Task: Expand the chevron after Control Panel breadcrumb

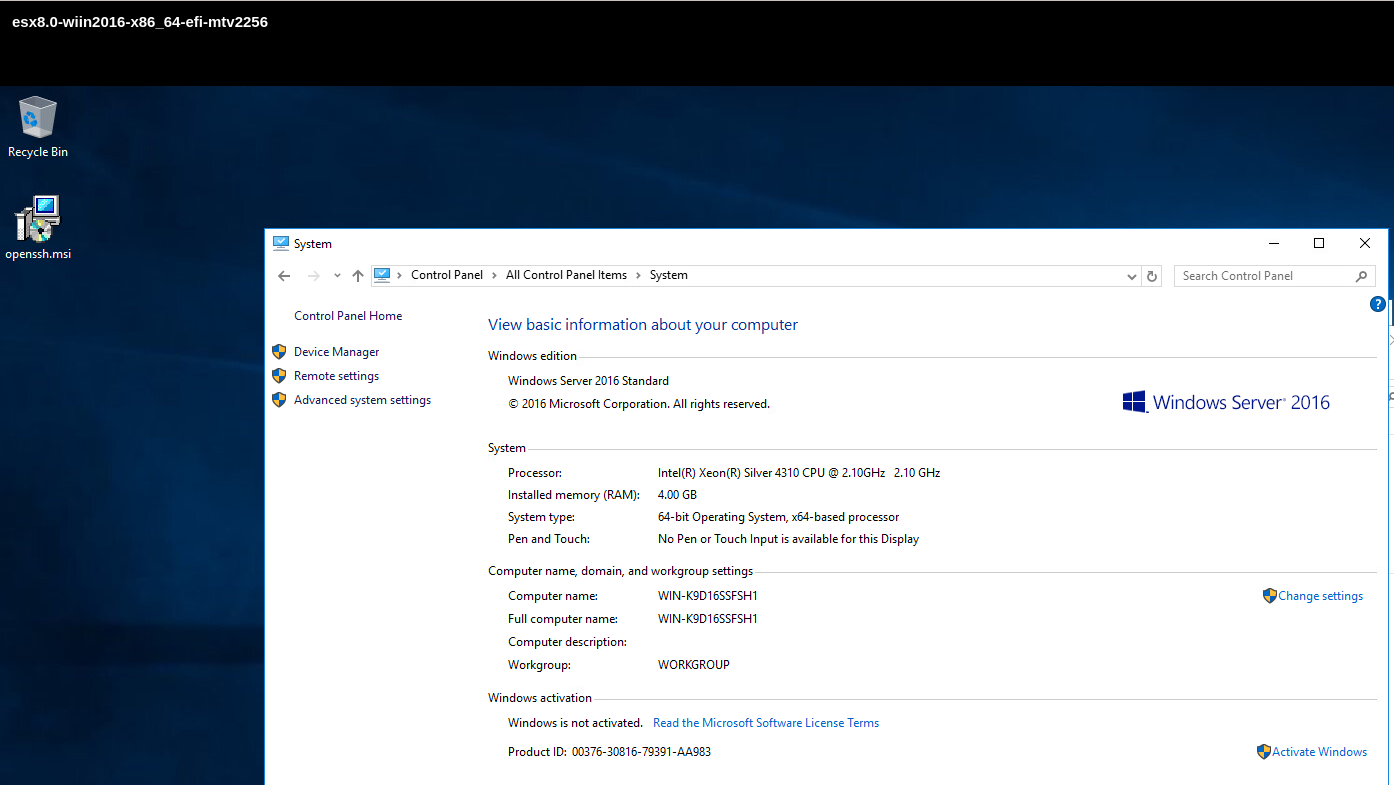Action: point(494,275)
